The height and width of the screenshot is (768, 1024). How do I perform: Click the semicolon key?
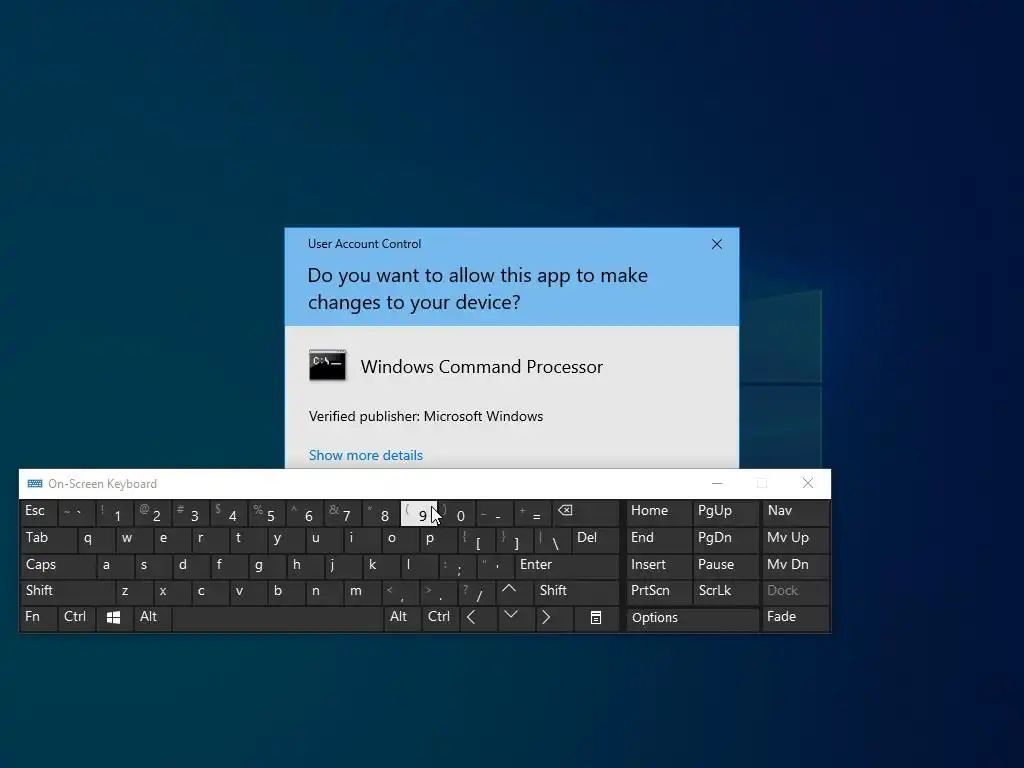pos(456,566)
